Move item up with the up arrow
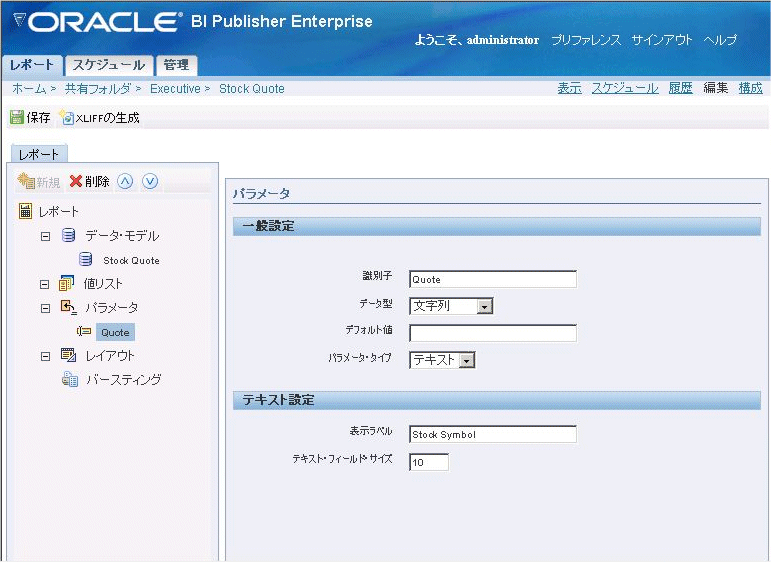 125,181
